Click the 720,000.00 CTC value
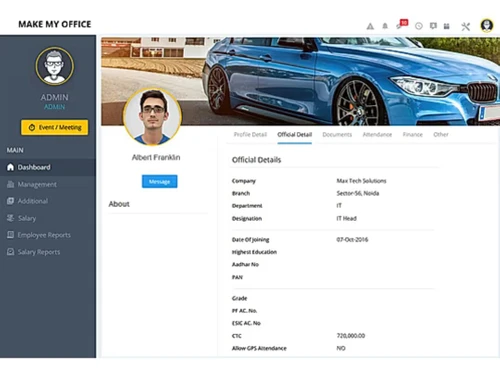The width and height of the screenshot is (500, 375). 351,336
